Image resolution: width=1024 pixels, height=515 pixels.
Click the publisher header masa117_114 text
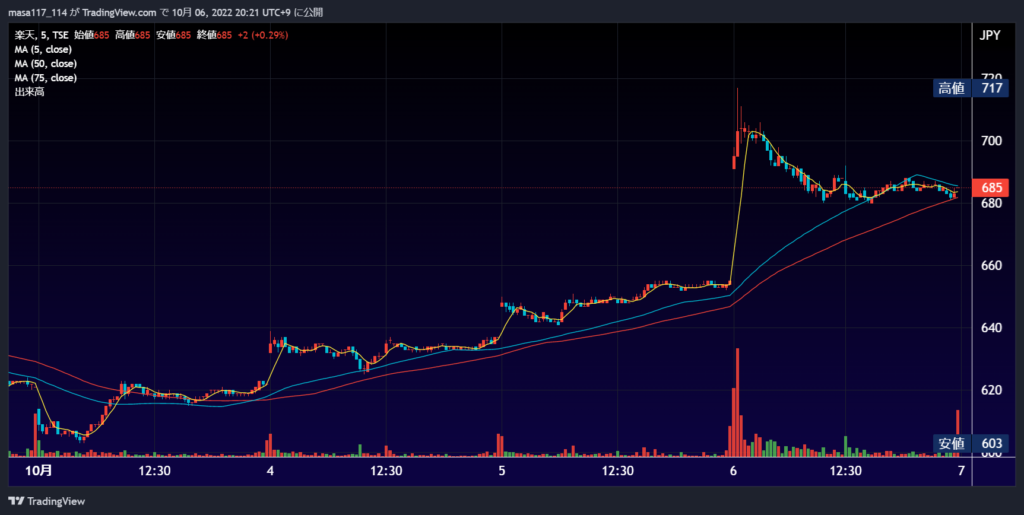[37, 12]
